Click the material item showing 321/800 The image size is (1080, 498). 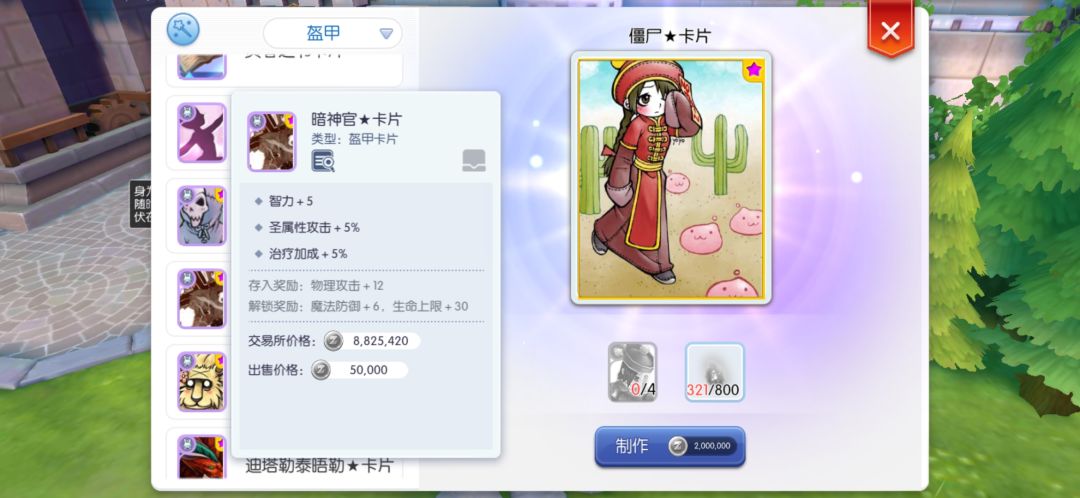point(714,372)
